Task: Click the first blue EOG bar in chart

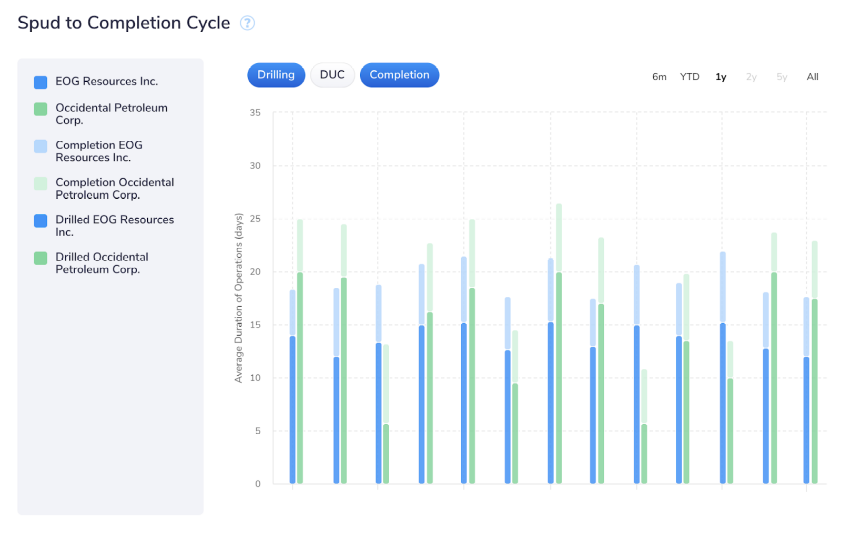Action: (x=293, y=410)
